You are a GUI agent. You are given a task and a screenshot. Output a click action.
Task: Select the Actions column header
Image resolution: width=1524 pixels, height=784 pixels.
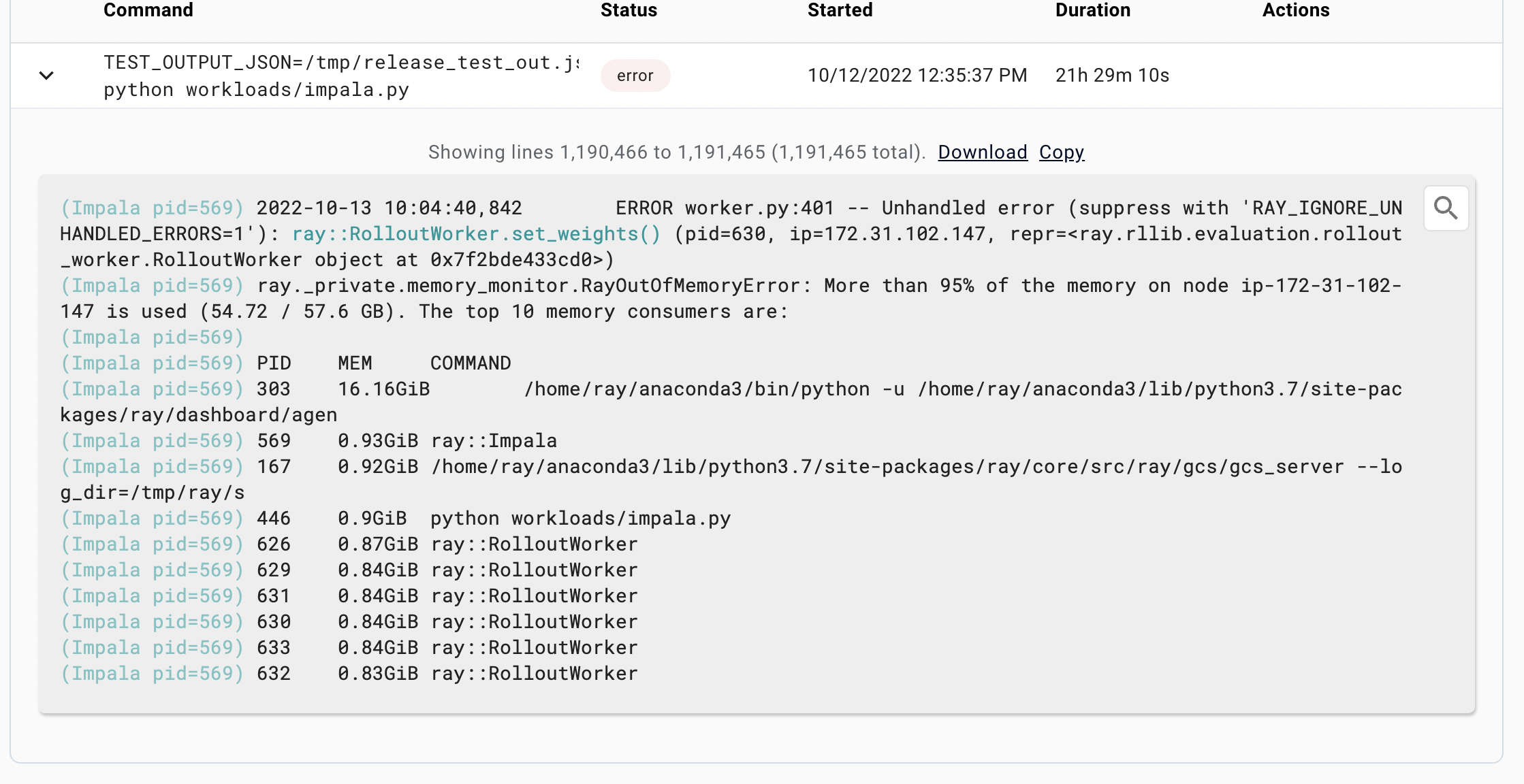pyautogui.click(x=1295, y=10)
